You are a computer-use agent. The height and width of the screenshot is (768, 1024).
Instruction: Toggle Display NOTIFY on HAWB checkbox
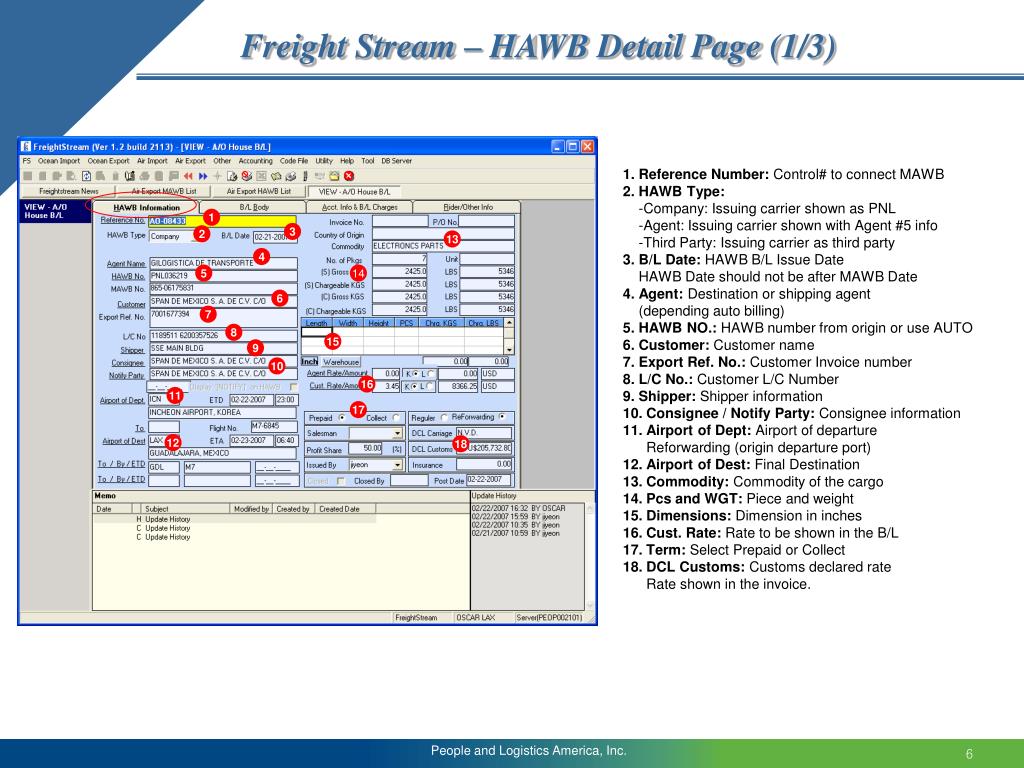coord(293,387)
